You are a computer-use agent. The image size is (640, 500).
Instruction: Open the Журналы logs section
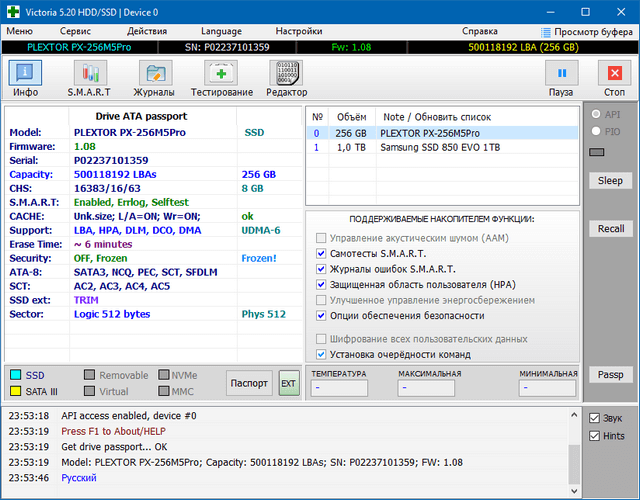coord(154,78)
